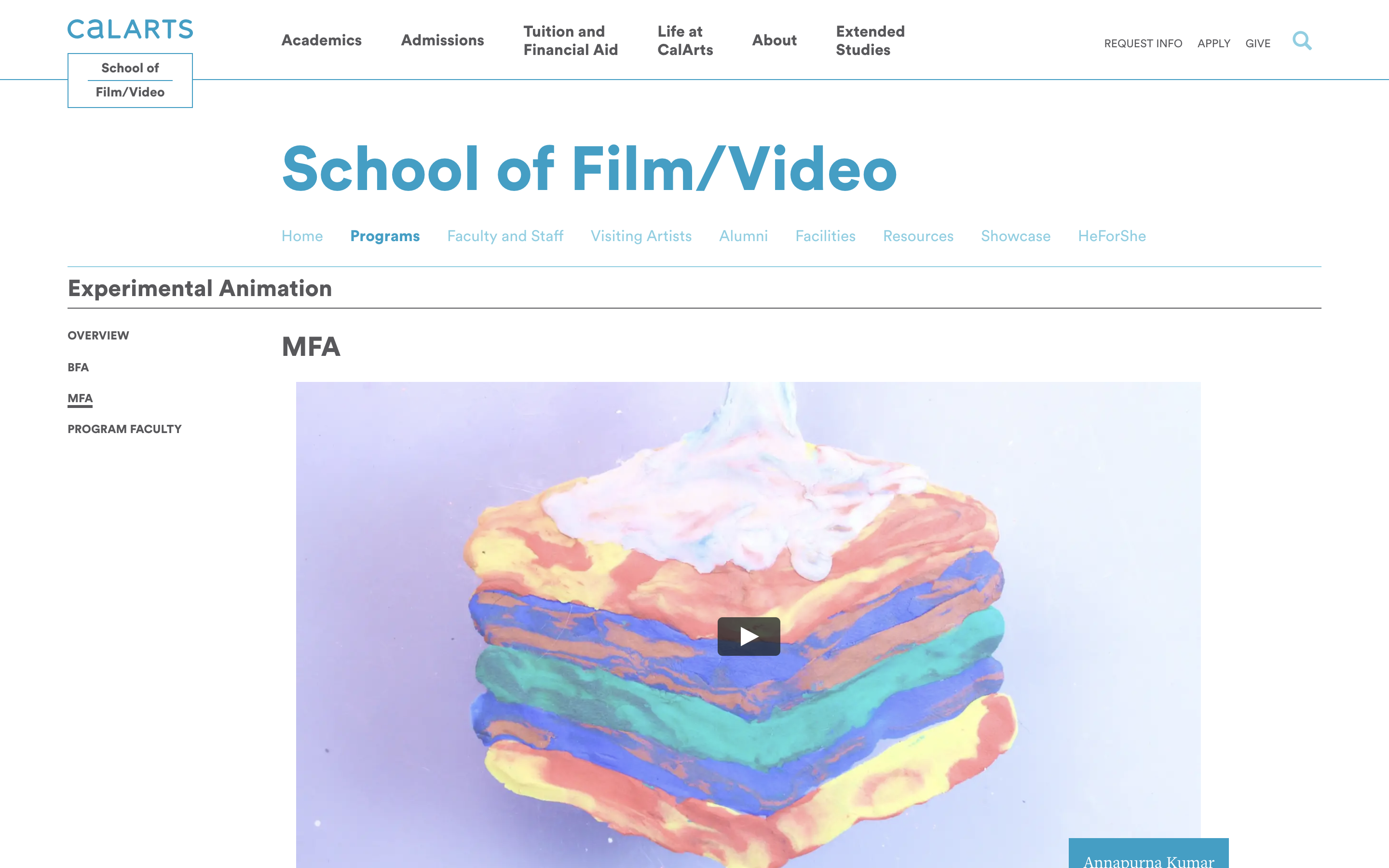Open PROGRAM FACULTY sidebar link
The image size is (1389, 868).
coord(124,429)
